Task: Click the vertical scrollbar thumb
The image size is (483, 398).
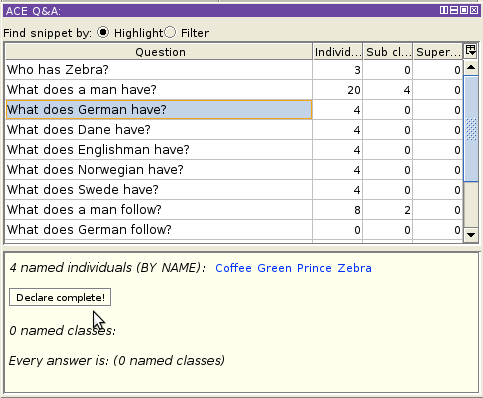Action: (x=471, y=129)
